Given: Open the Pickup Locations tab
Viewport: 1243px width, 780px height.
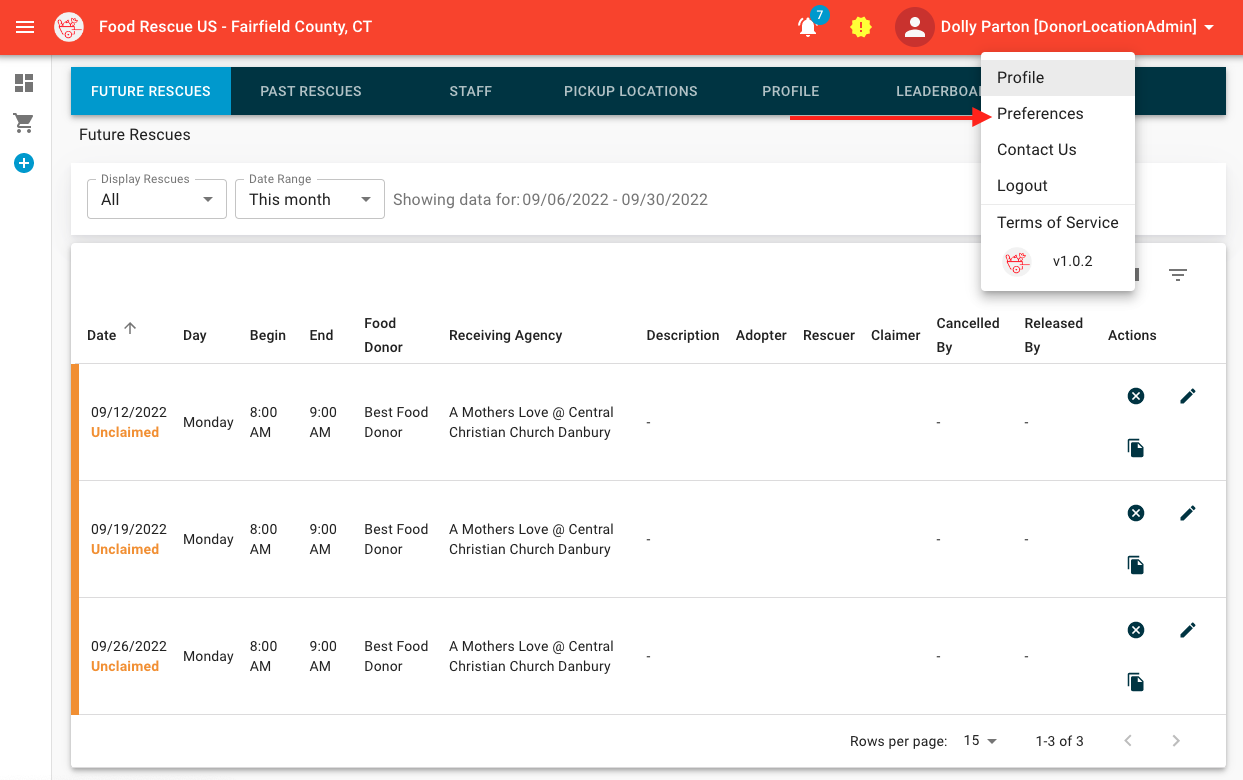Looking at the screenshot, I should click(x=631, y=91).
